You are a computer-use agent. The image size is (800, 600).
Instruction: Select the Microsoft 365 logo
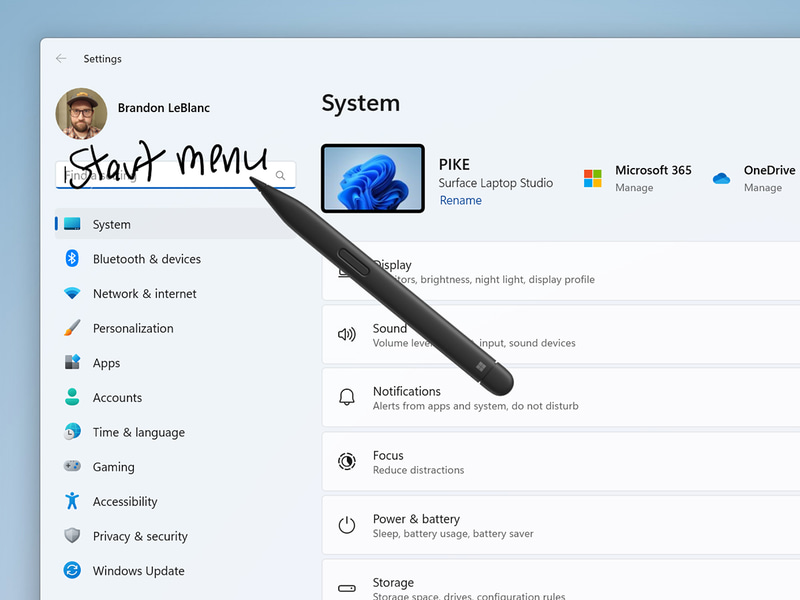point(591,176)
